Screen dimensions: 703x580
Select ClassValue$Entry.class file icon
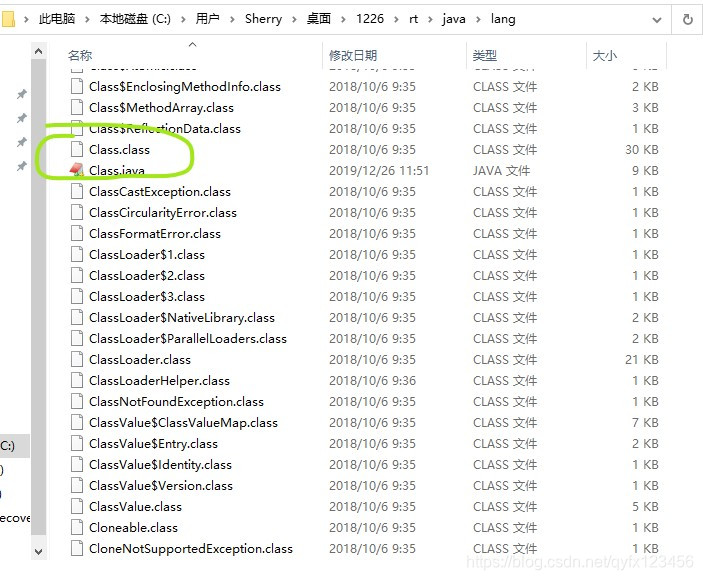click(77, 443)
